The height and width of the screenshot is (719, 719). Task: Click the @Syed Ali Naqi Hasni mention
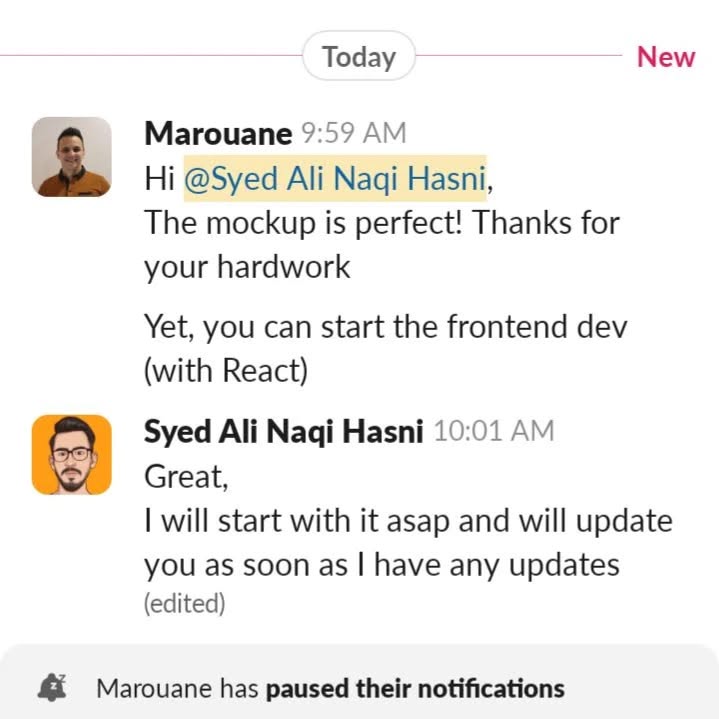(335, 178)
